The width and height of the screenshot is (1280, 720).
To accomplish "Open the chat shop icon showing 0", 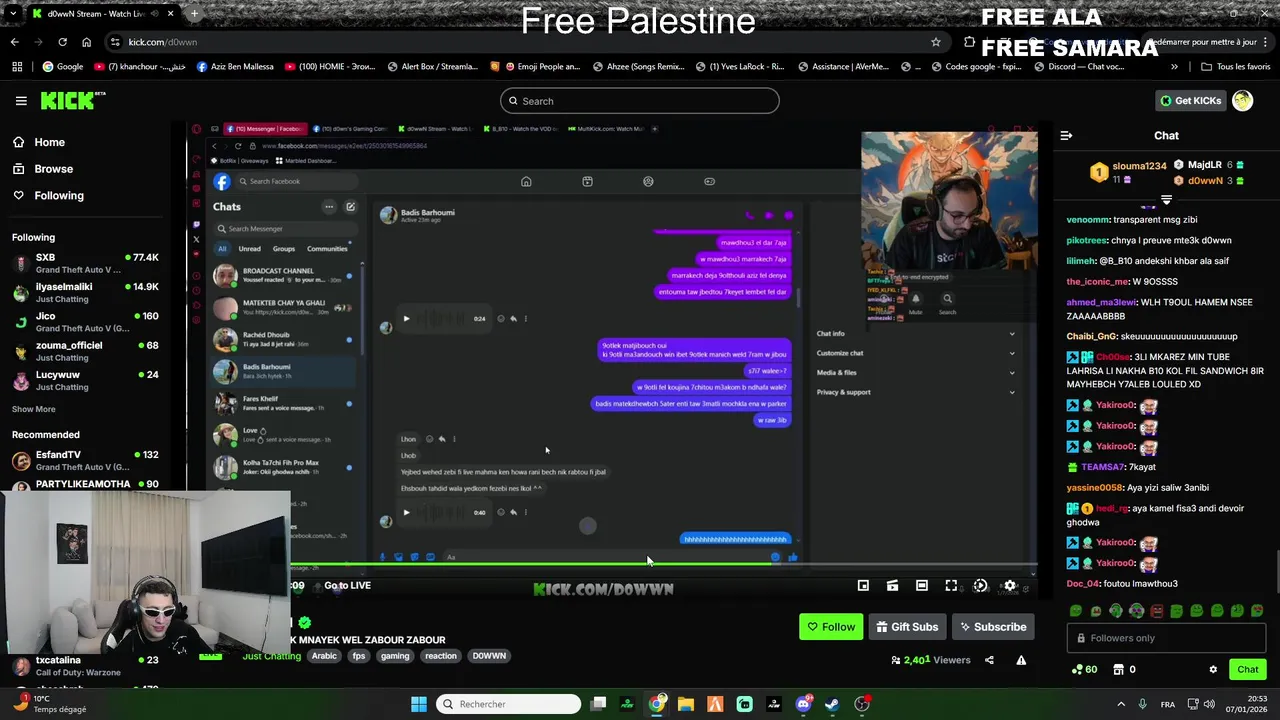I will tap(1124, 669).
